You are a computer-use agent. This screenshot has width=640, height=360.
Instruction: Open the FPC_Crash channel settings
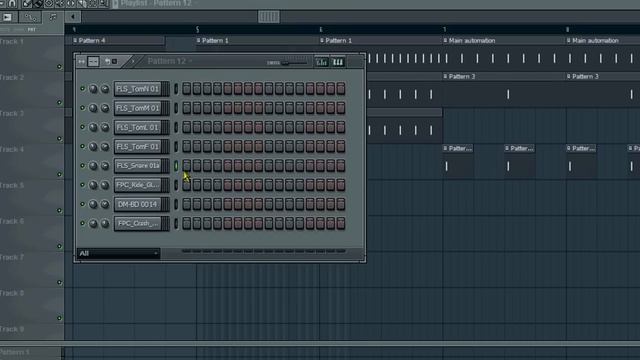(138, 223)
